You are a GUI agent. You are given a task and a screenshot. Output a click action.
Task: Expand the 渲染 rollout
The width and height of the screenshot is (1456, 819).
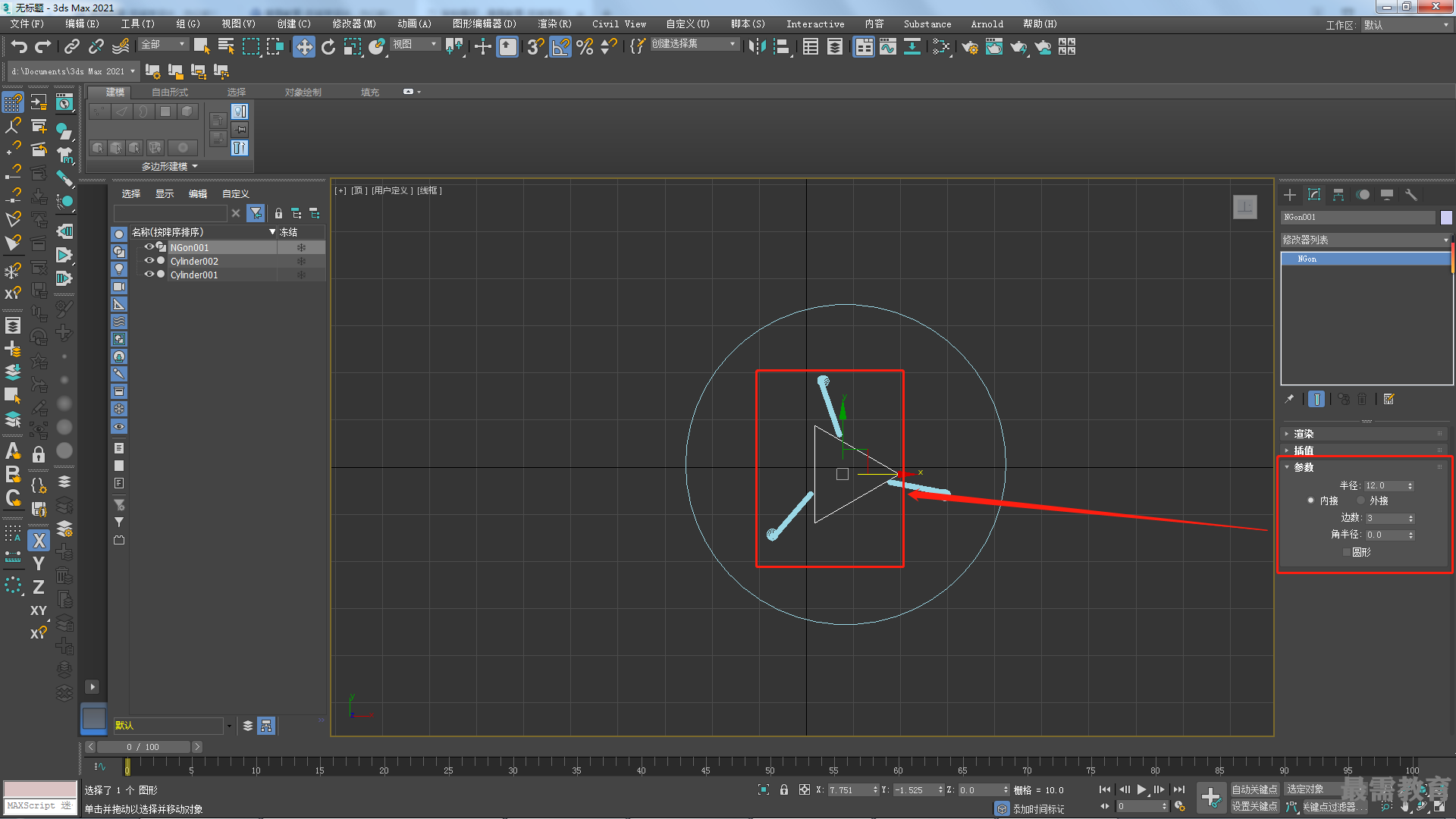click(1363, 434)
